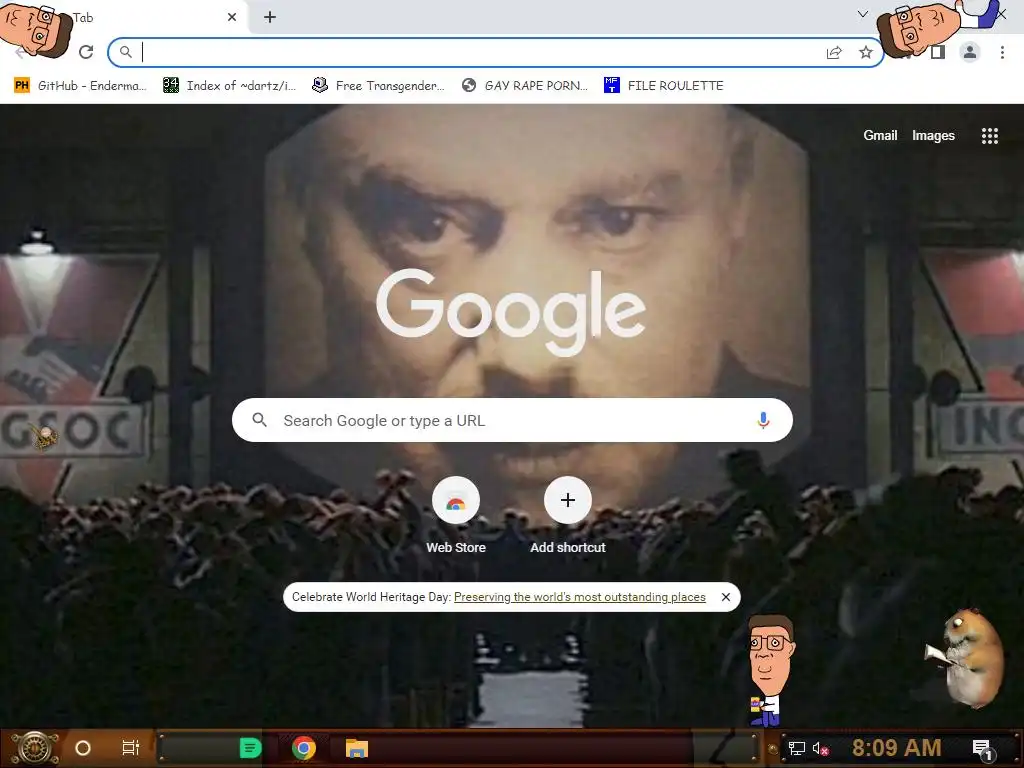Click the muted volume tray icon
Viewport: 1024px width, 768px height.
click(820, 748)
